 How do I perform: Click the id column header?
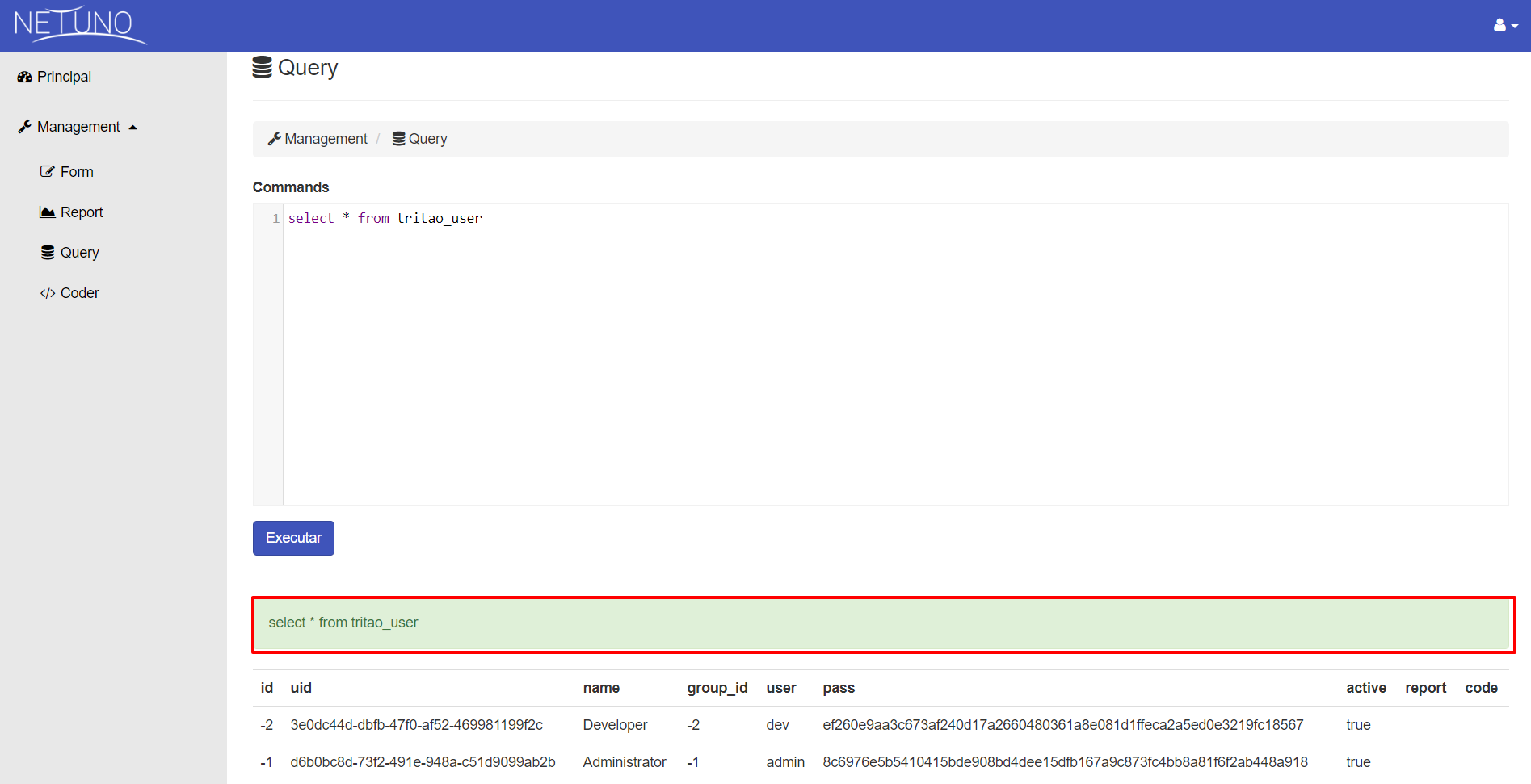point(267,688)
